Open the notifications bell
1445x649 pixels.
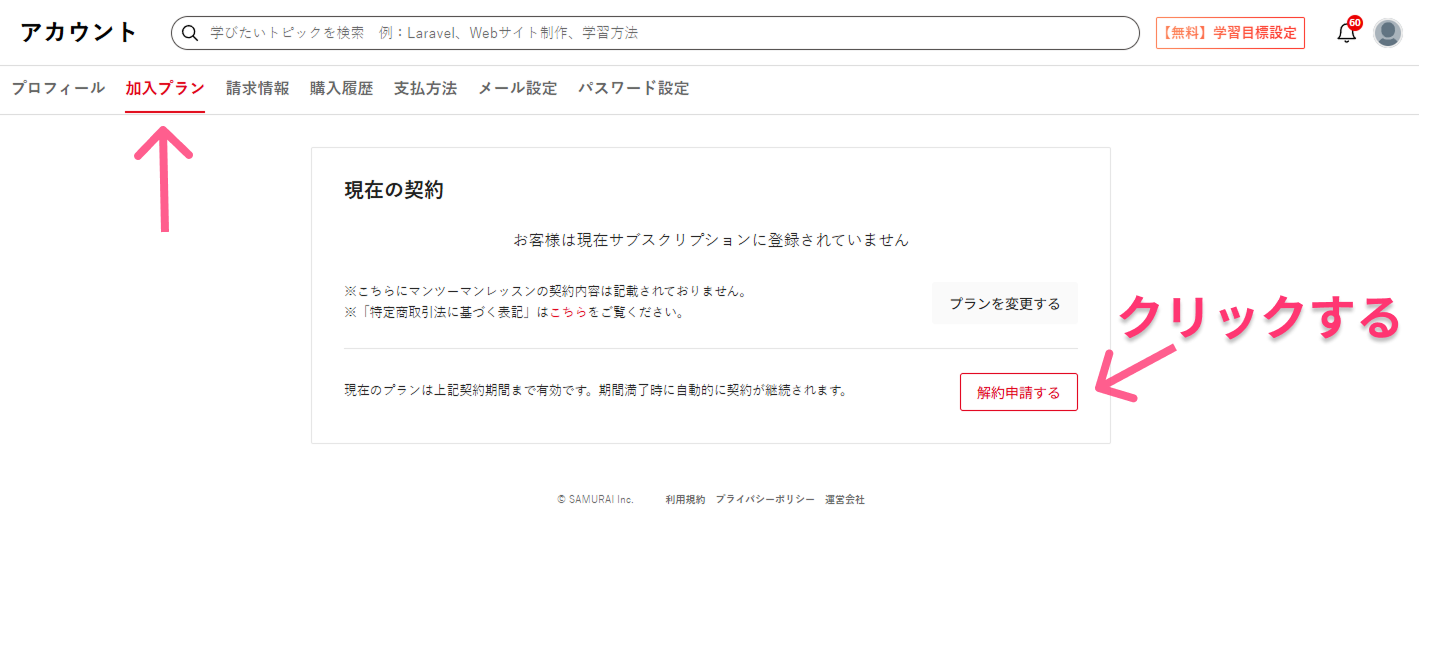click(1346, 34)
